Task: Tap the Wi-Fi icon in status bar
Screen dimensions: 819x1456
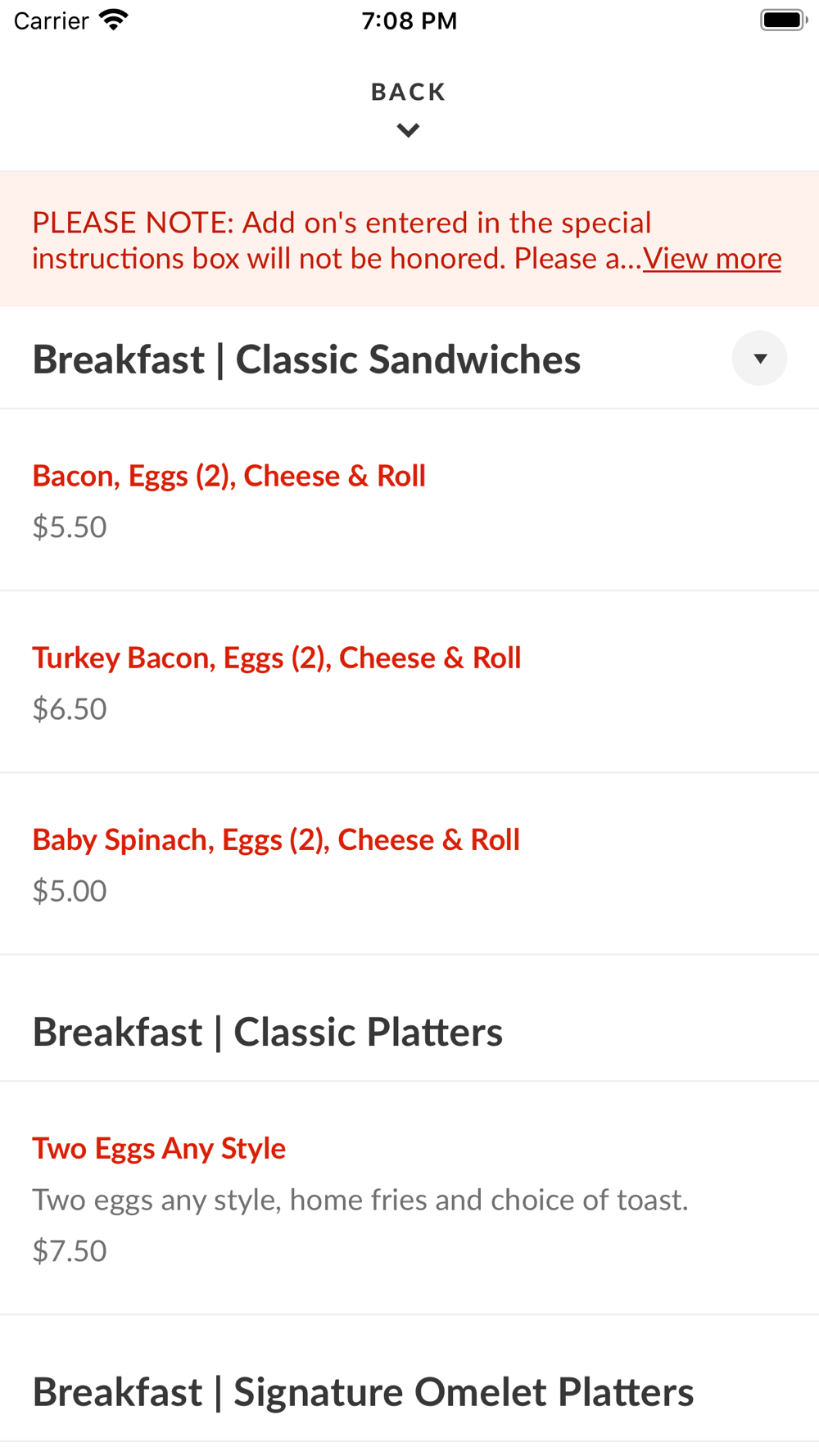Action: click(x=114, y=20)
